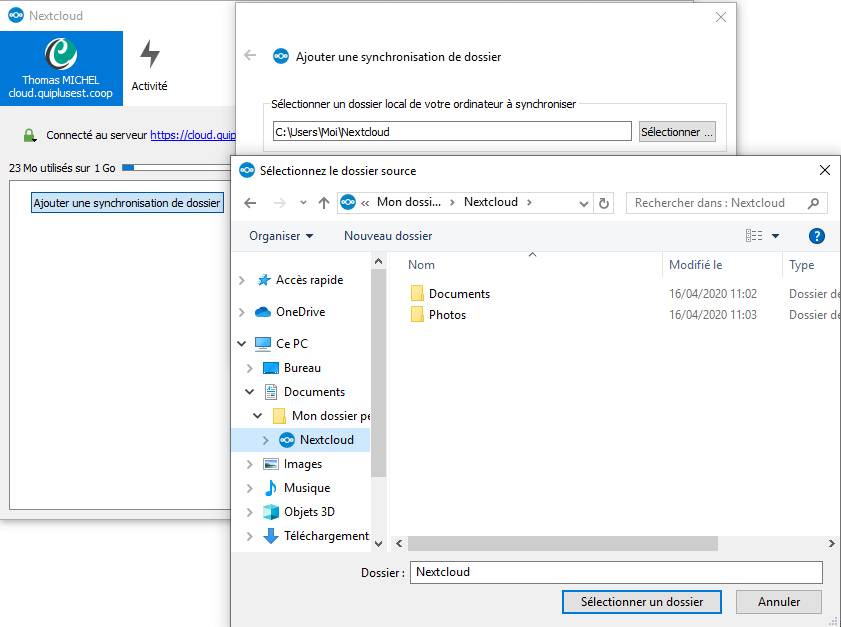Select Nextcloud in navigation tree

(x=327, y=440)
